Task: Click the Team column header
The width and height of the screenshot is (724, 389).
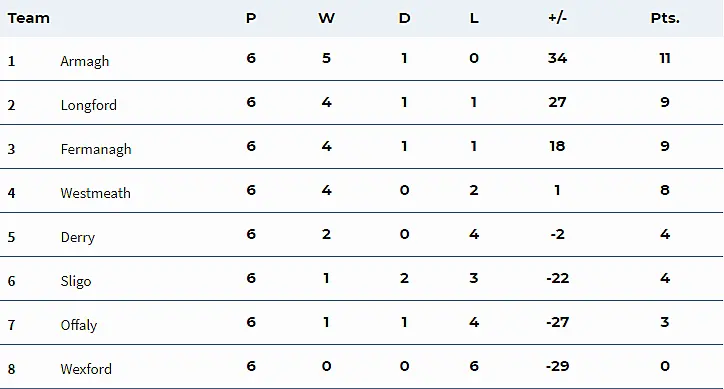Action: [x=28, y=18]
